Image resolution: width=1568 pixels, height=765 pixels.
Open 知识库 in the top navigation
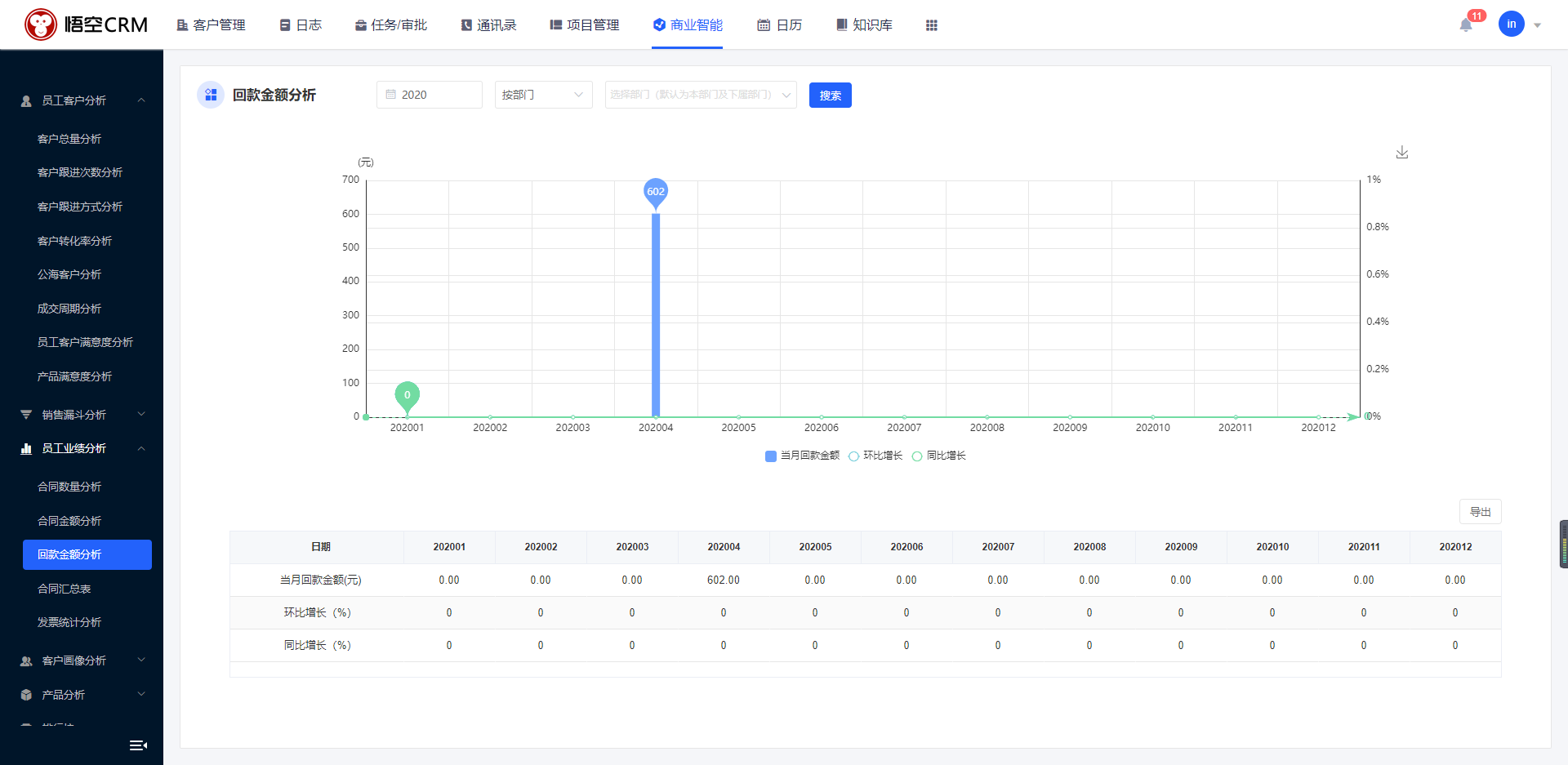click(x=864, y=25)
